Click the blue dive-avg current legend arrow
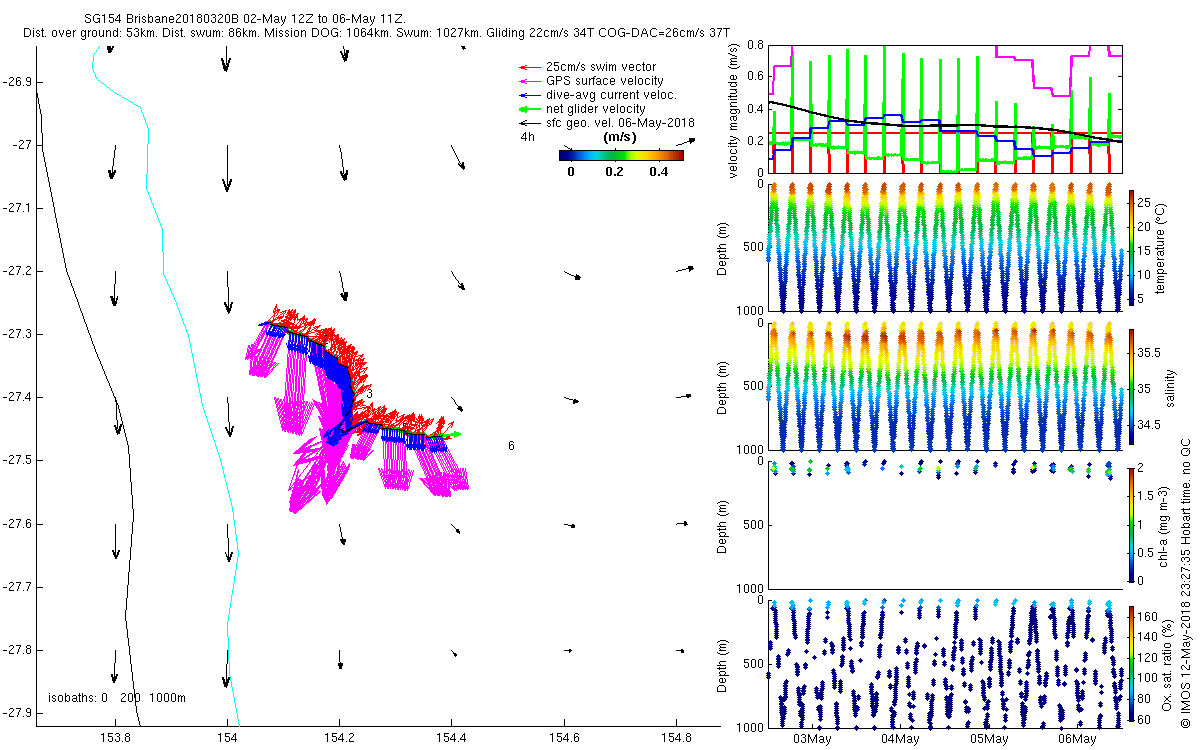Image resolution: width=1200 pixels, height=750 pixels. 528,95
